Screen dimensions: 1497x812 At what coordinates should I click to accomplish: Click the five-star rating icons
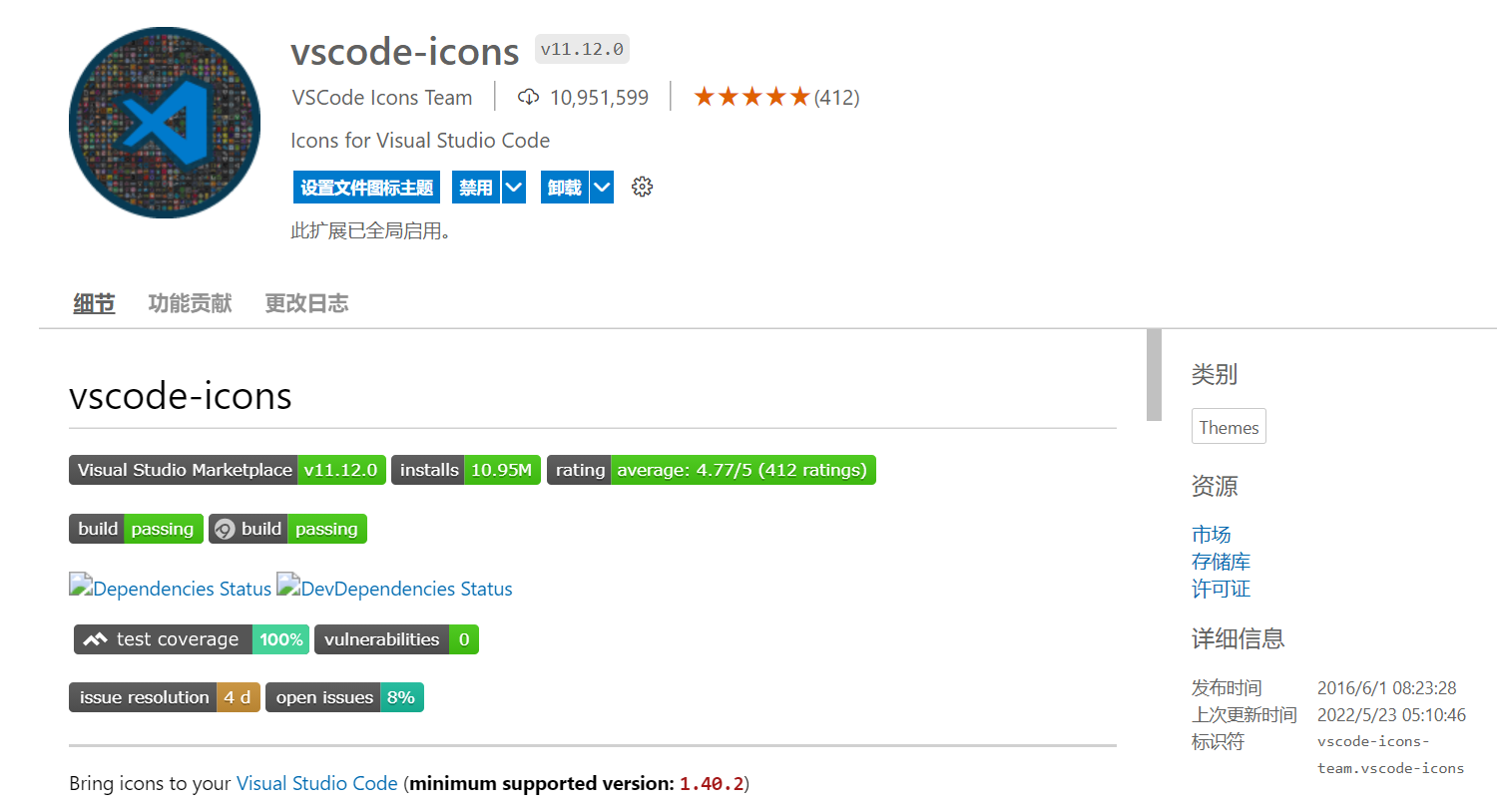click(751, 97)
